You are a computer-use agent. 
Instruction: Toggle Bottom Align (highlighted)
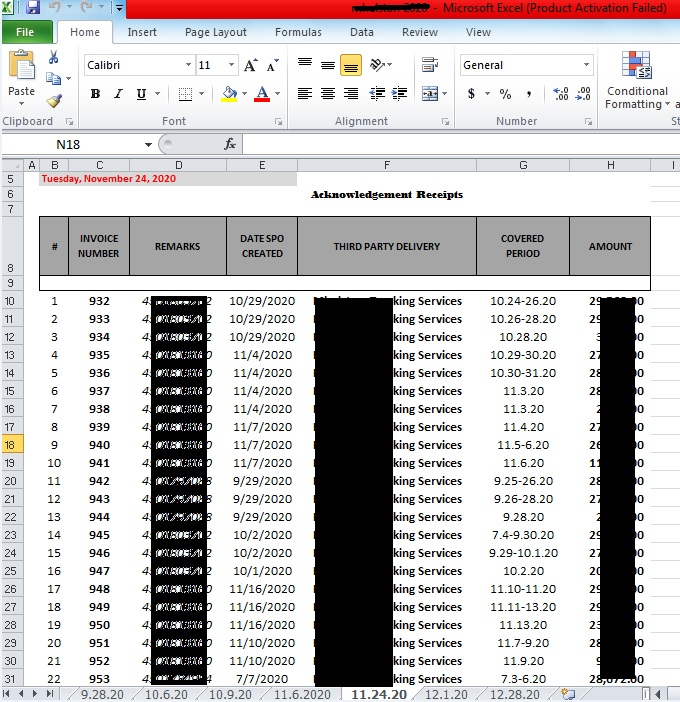(351, 65)
